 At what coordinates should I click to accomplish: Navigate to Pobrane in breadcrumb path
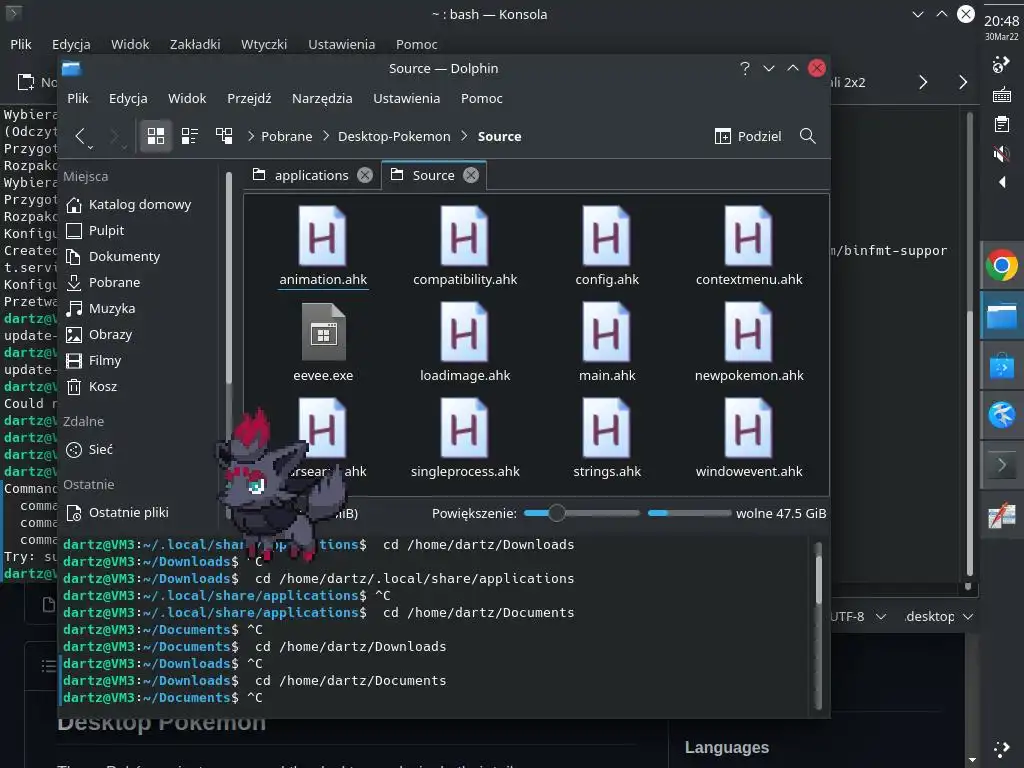[287, 136]
